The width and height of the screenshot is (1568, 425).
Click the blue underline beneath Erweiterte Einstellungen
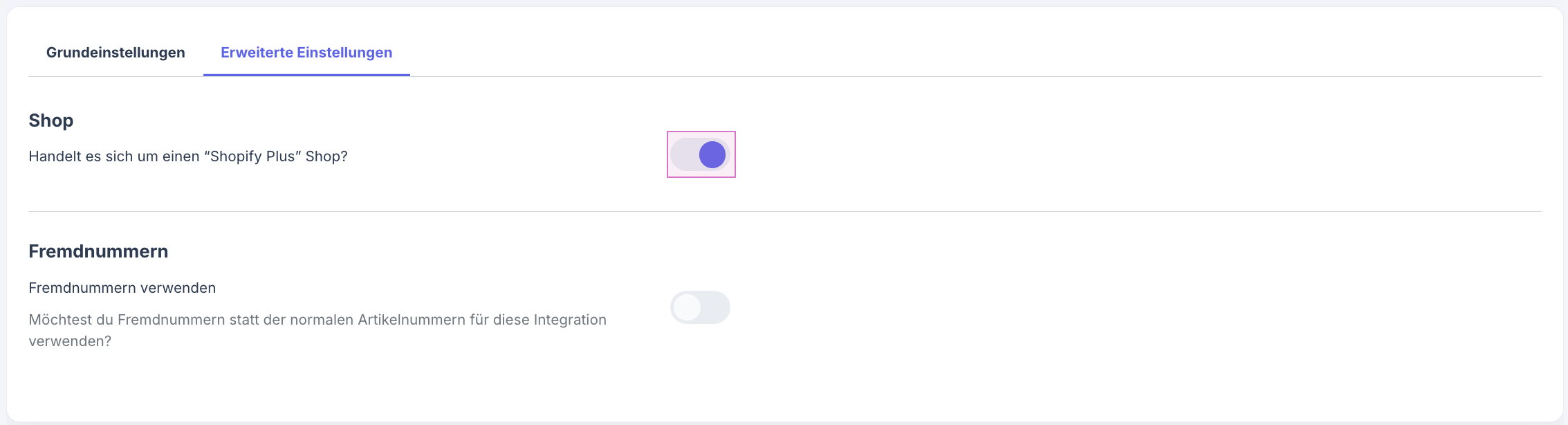pos(306,75)
